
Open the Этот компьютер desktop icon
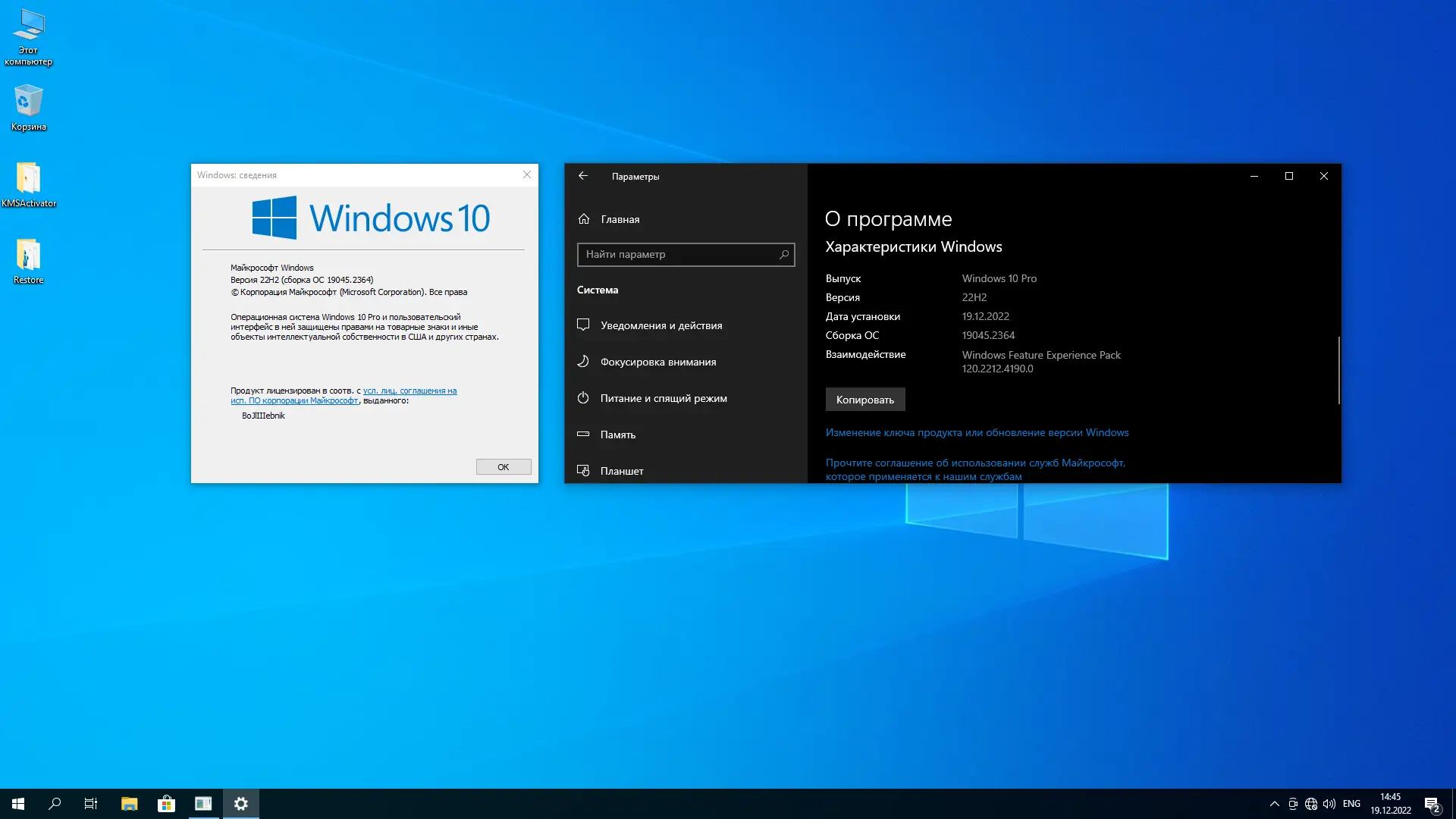[29, 29]
